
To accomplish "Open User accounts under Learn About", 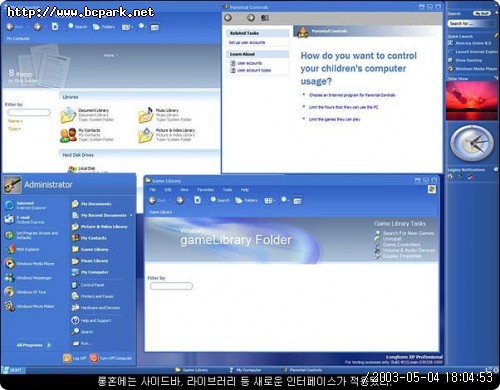I will coord(246,63).
